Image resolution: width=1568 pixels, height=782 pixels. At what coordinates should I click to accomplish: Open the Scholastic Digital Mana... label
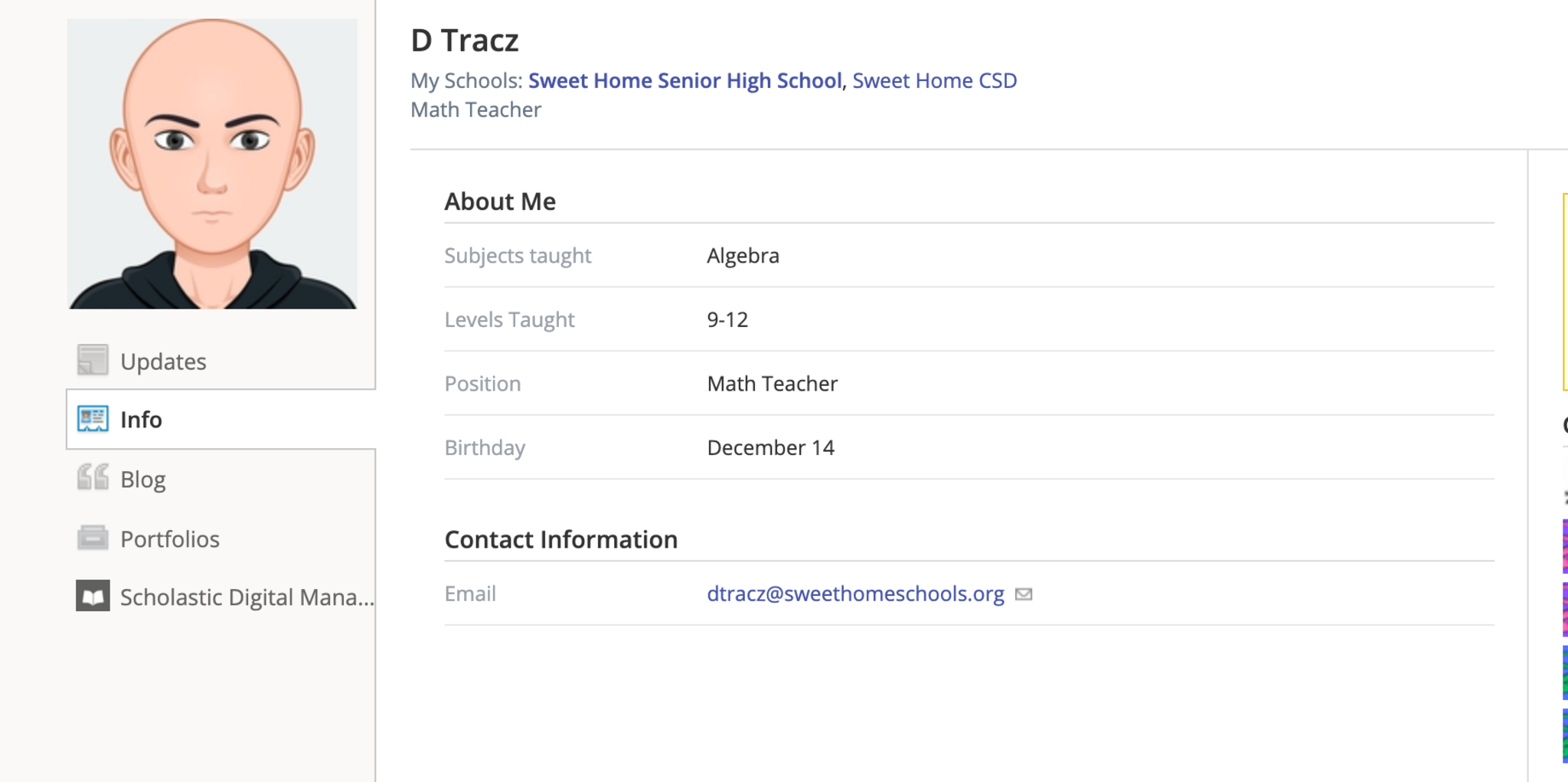coord(247,597)
